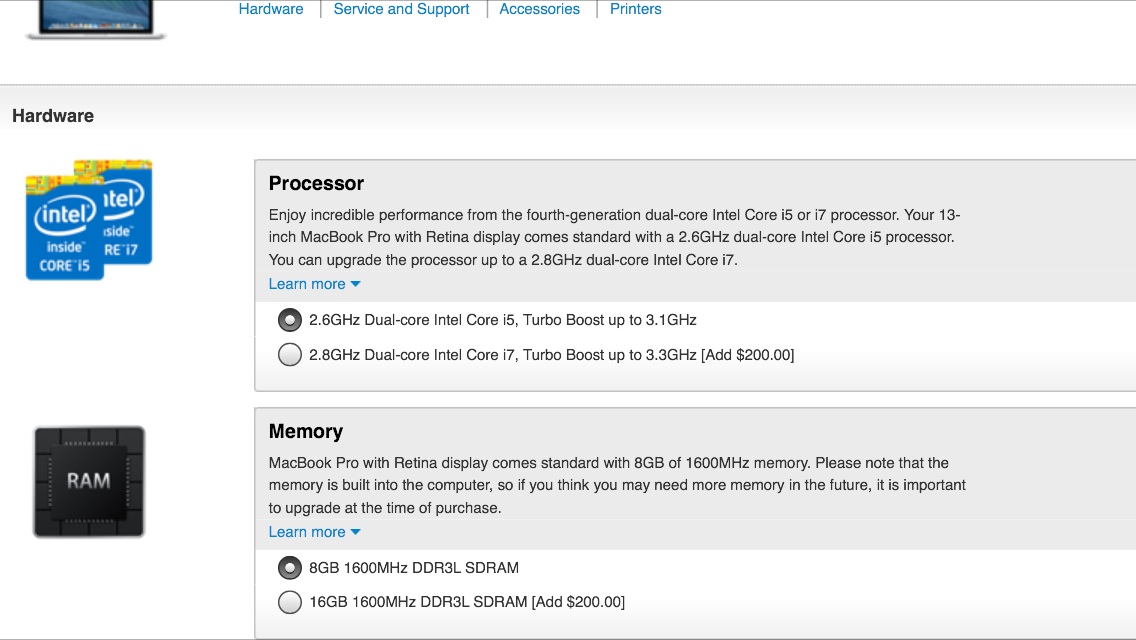Open the Service and Support tab
1136x640 pixels.
(401, 9)
